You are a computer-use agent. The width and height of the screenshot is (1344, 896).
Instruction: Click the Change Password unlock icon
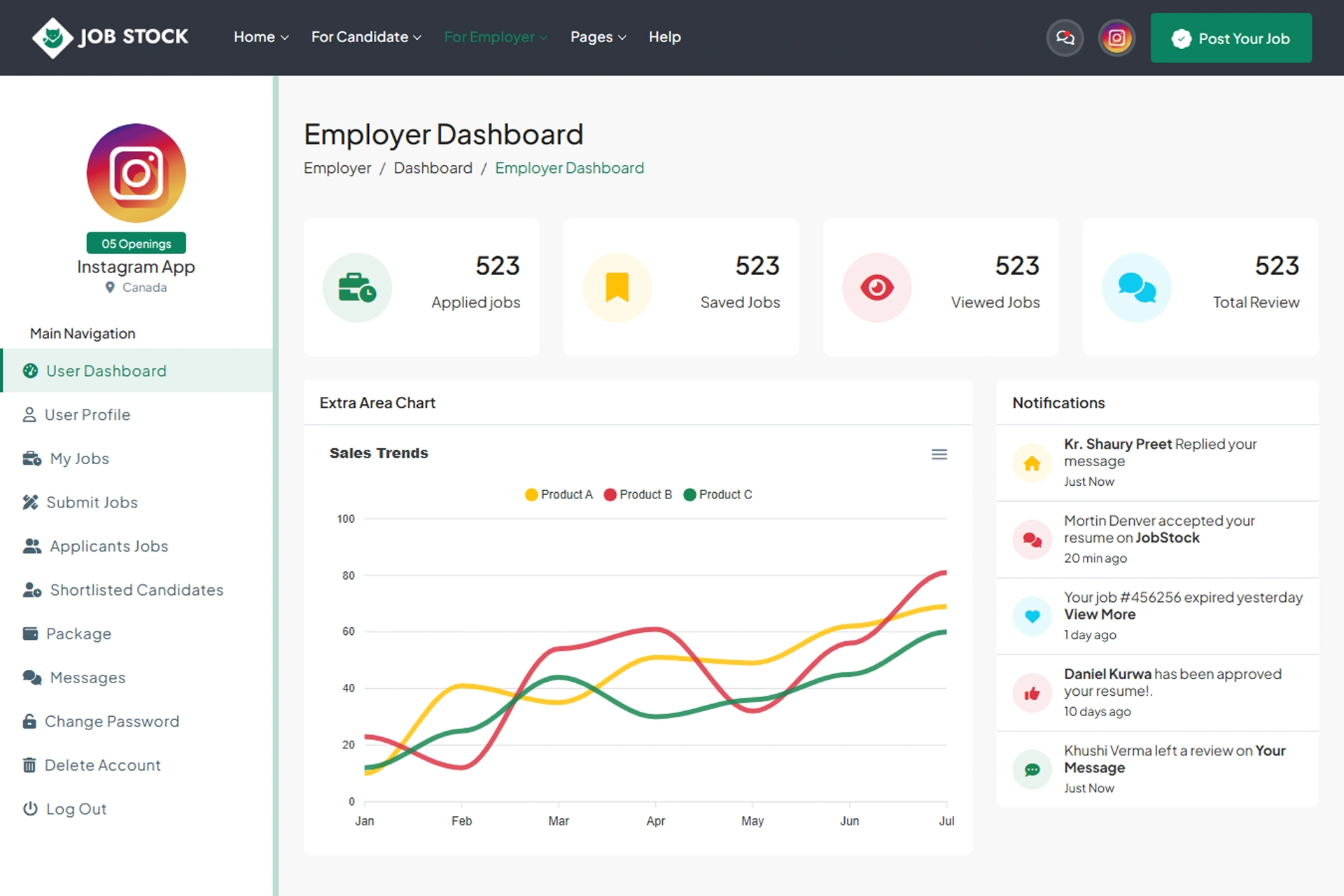pos(29,721)
